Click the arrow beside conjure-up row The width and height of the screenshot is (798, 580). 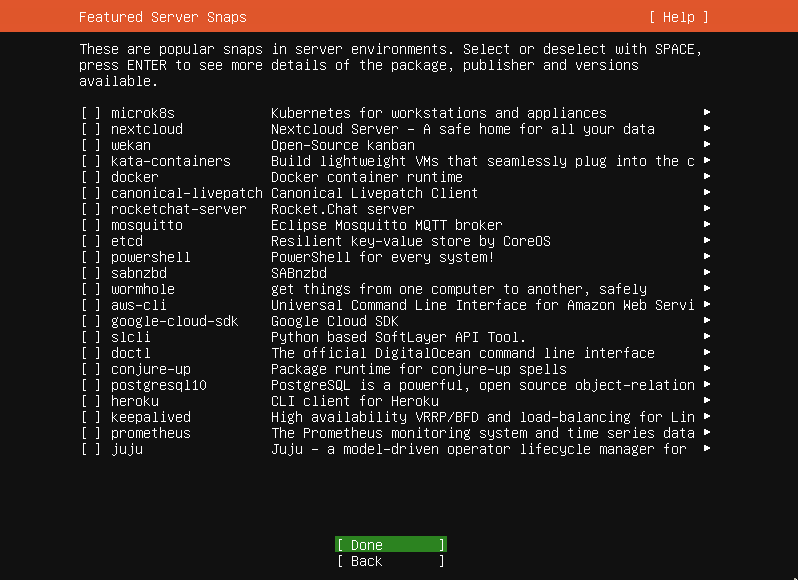click(707, 368)
